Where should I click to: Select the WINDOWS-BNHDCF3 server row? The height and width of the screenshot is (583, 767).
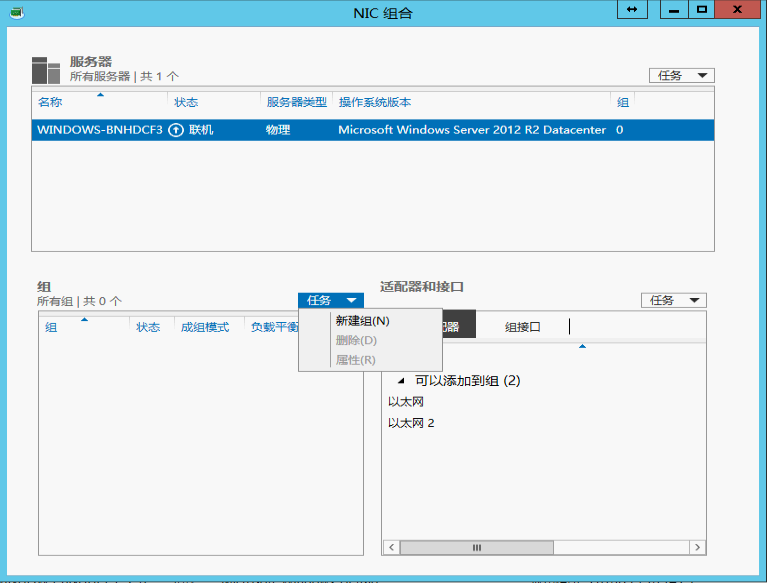tap(373, 130)
